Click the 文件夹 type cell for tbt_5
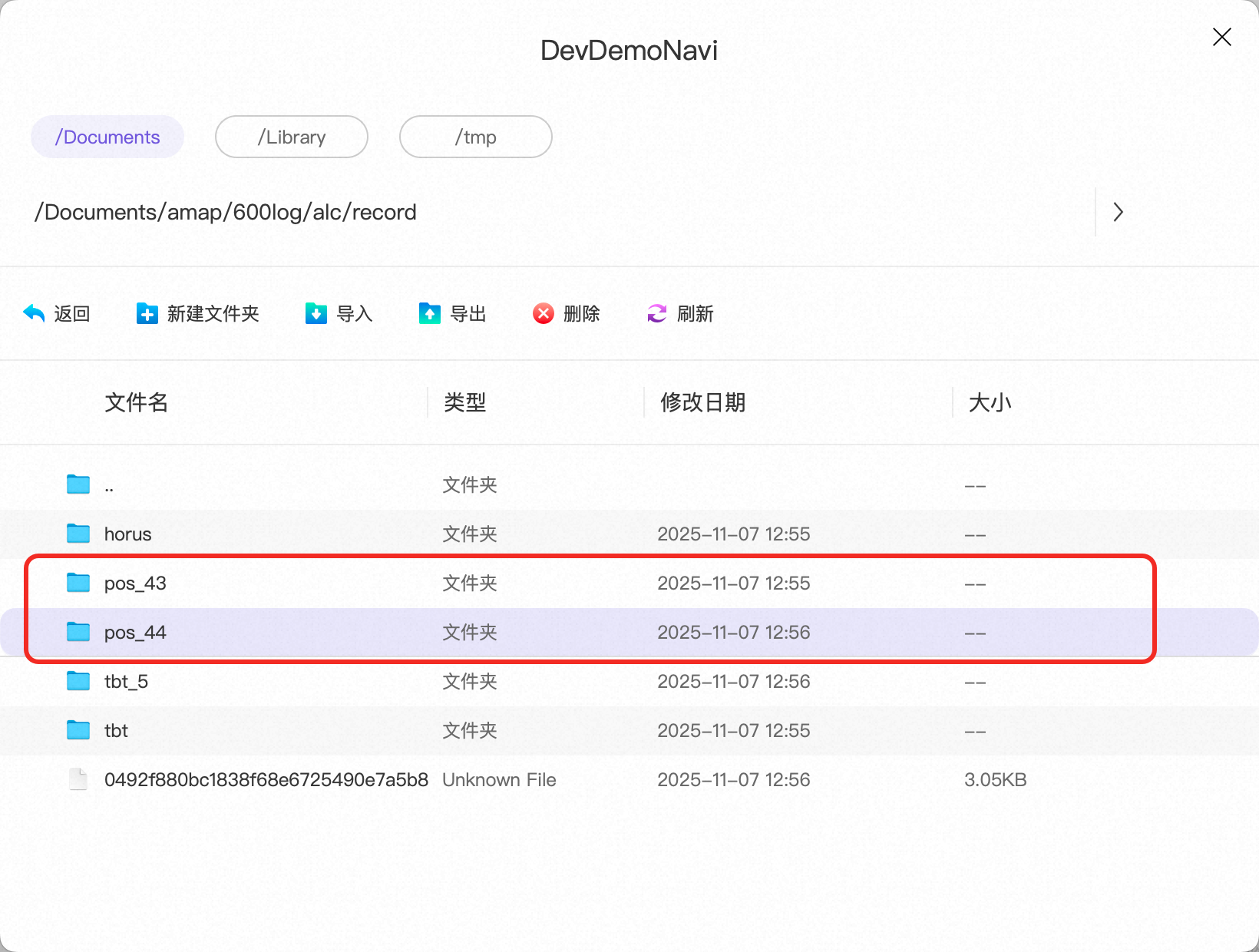 (x=470, y=681)
